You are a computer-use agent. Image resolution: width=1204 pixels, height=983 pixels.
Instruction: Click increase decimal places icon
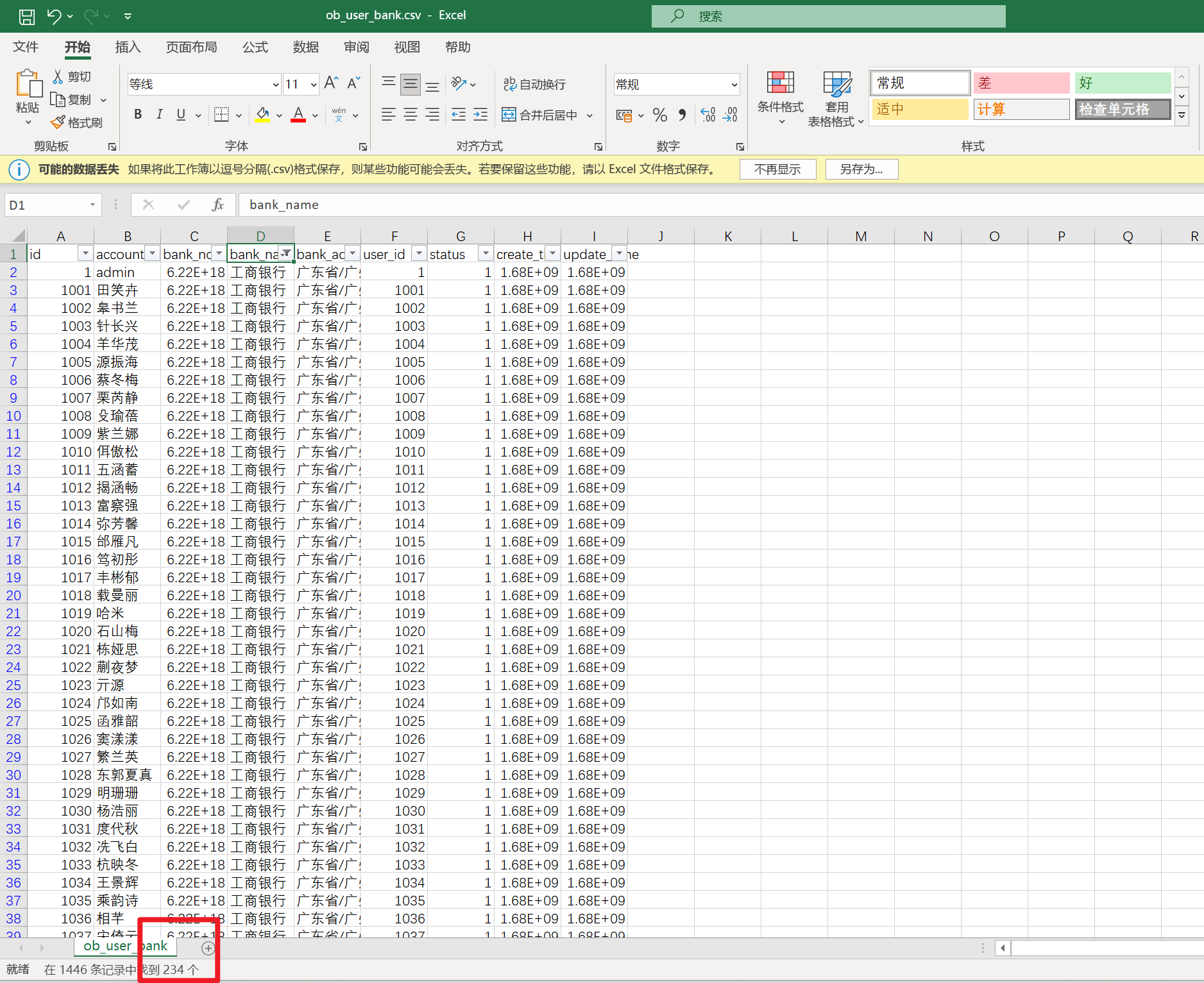[708, 115]
